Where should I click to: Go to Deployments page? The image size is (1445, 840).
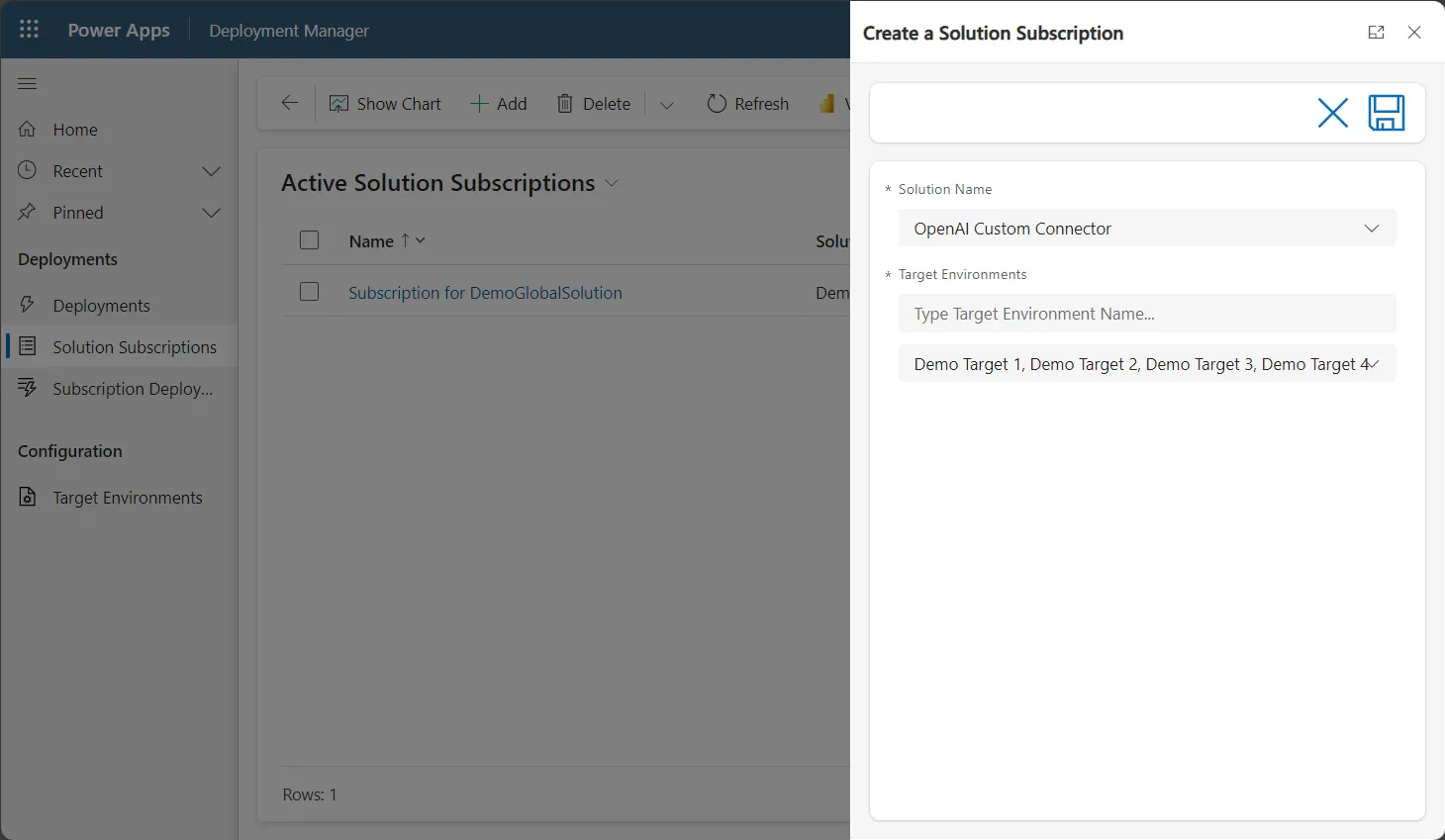[102, 306]
